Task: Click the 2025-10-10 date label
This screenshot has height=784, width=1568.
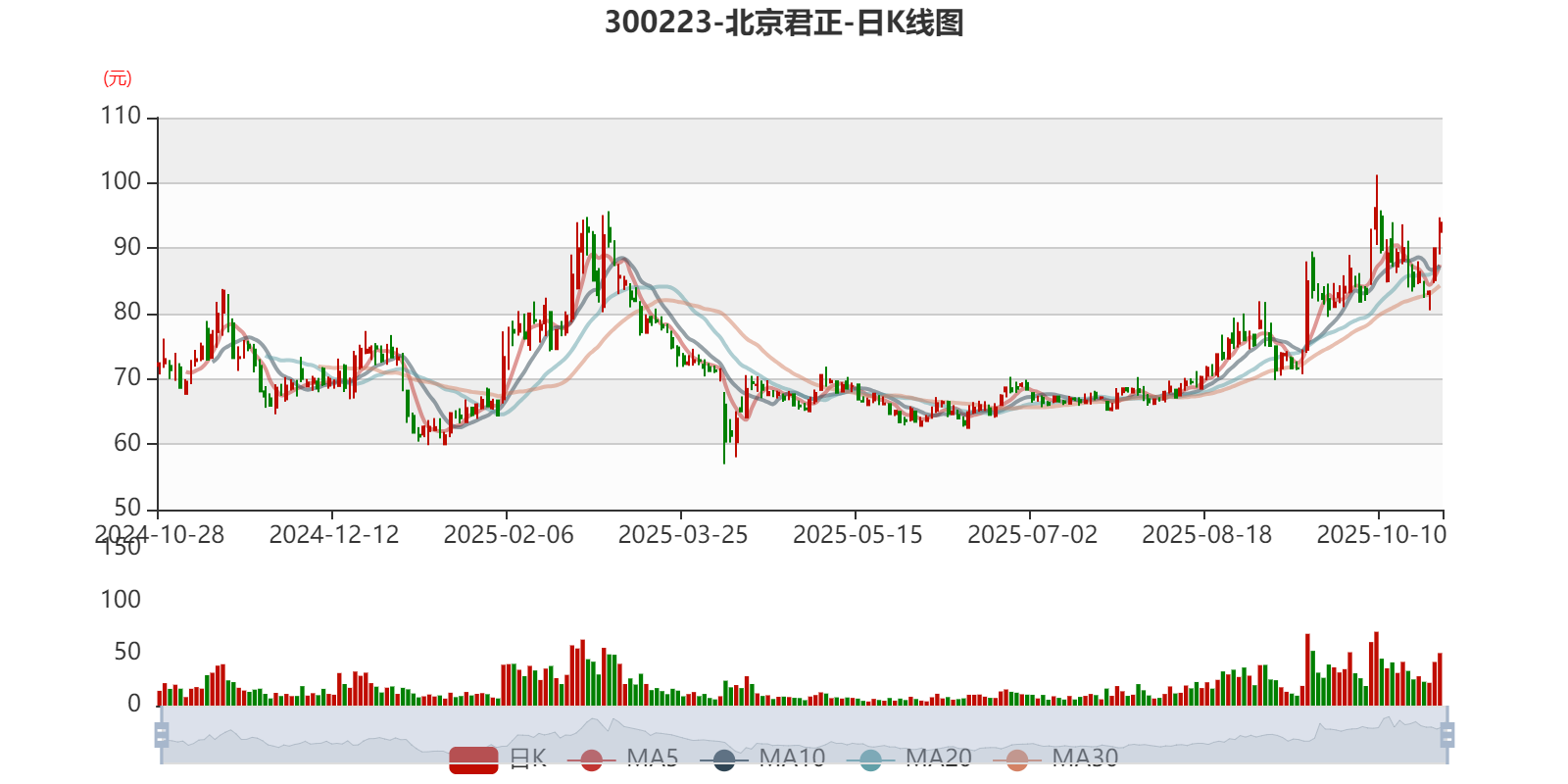Action: pos(1381,535)
